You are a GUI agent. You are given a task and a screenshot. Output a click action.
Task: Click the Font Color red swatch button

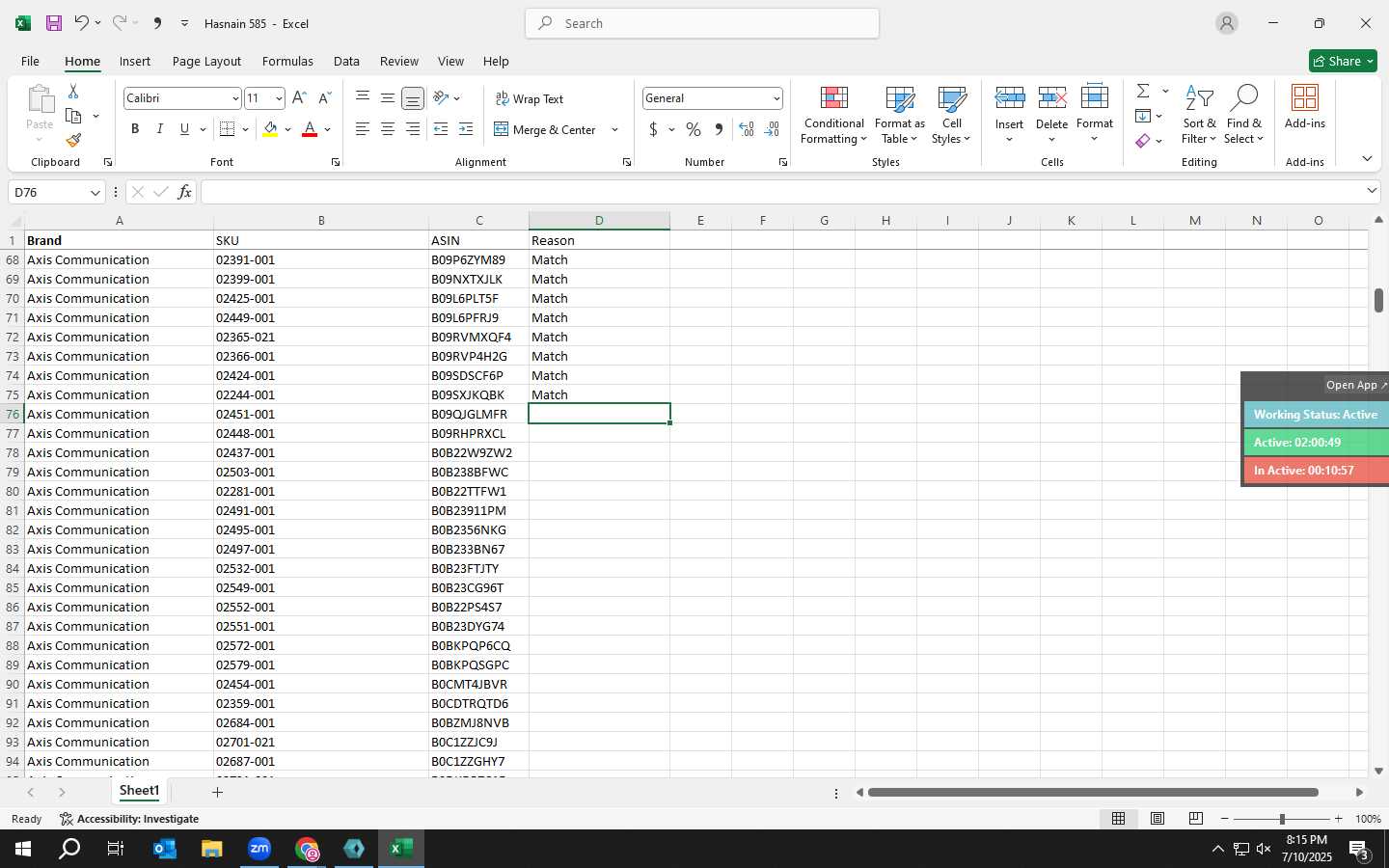(x=310, y=129)
